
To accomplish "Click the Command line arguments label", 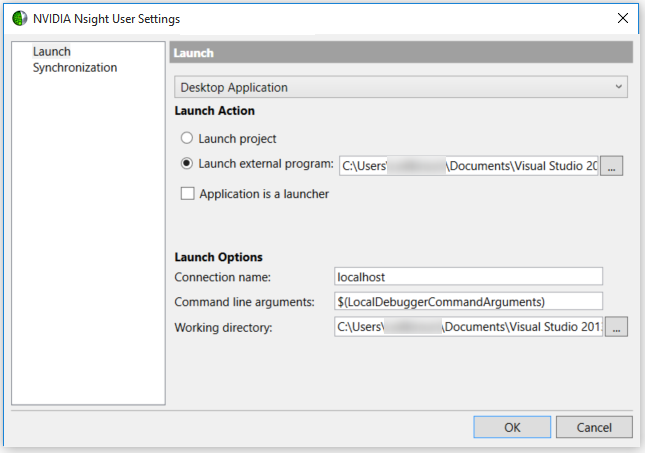I will (244, 302).
